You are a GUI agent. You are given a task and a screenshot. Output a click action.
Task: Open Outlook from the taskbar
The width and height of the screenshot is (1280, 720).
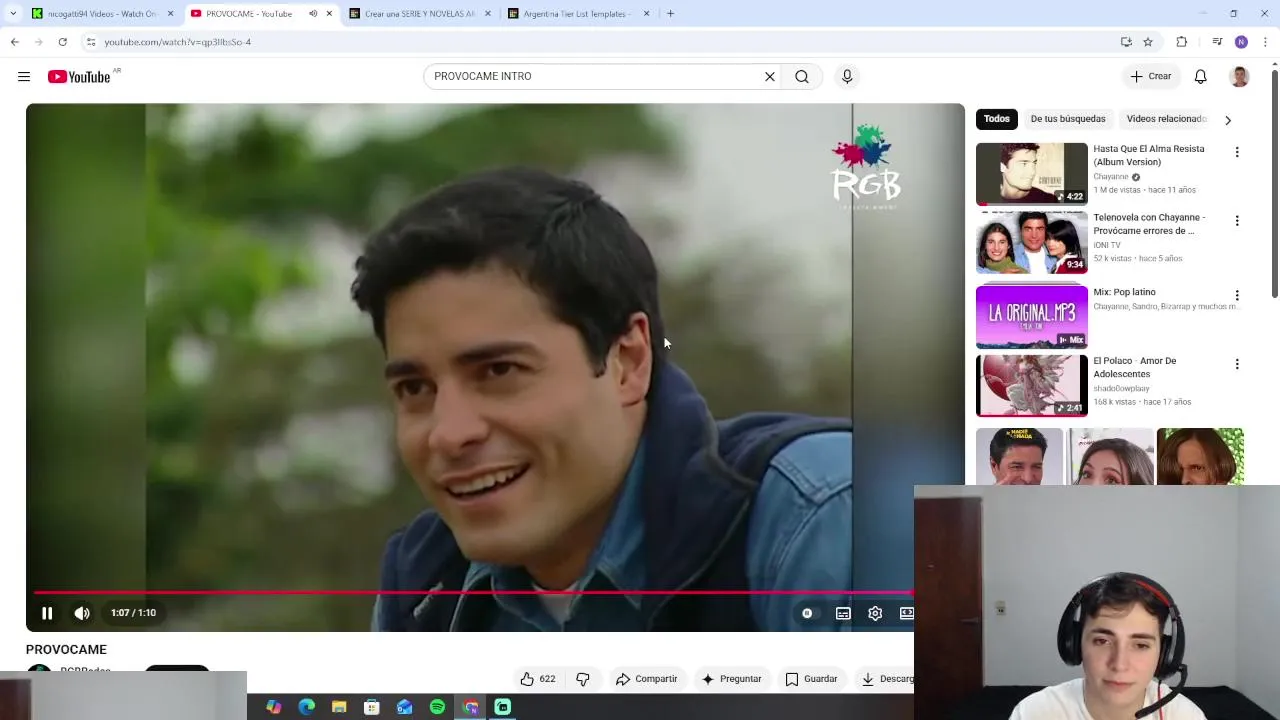click(x=405, y=707)
